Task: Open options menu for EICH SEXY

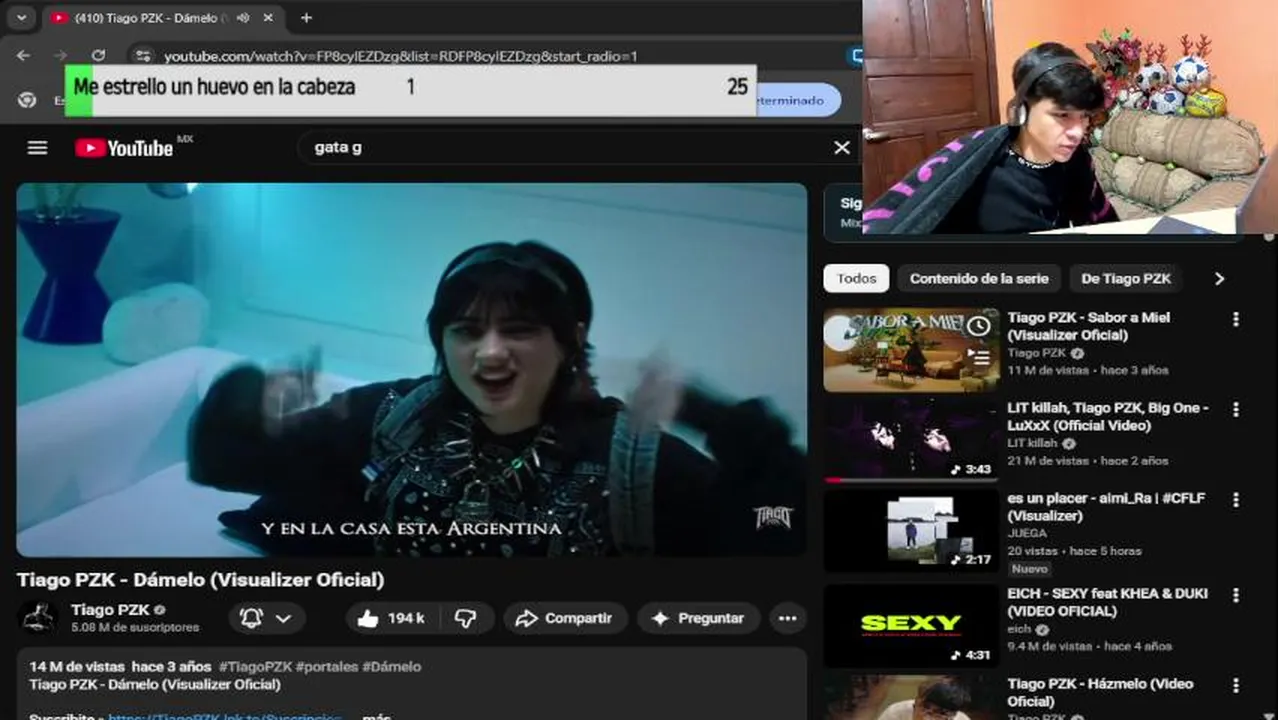Action: (1236, 595)
